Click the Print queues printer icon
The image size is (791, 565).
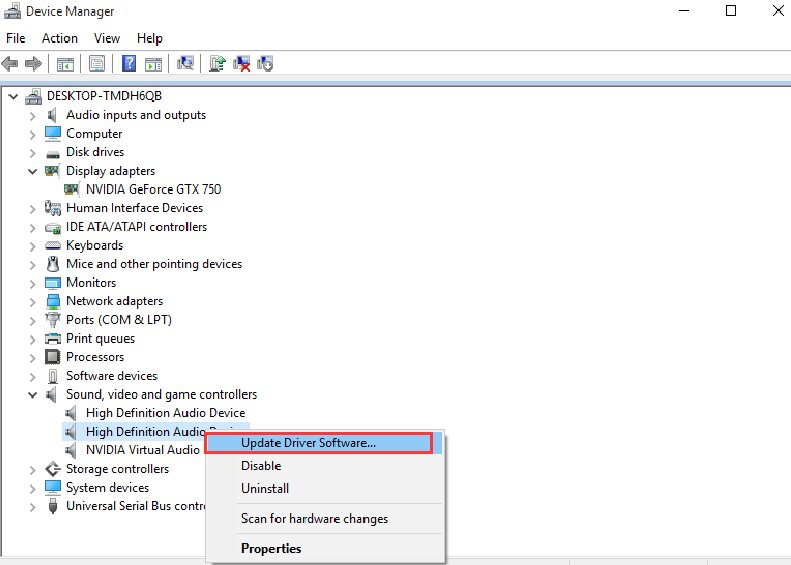point(53,338)
